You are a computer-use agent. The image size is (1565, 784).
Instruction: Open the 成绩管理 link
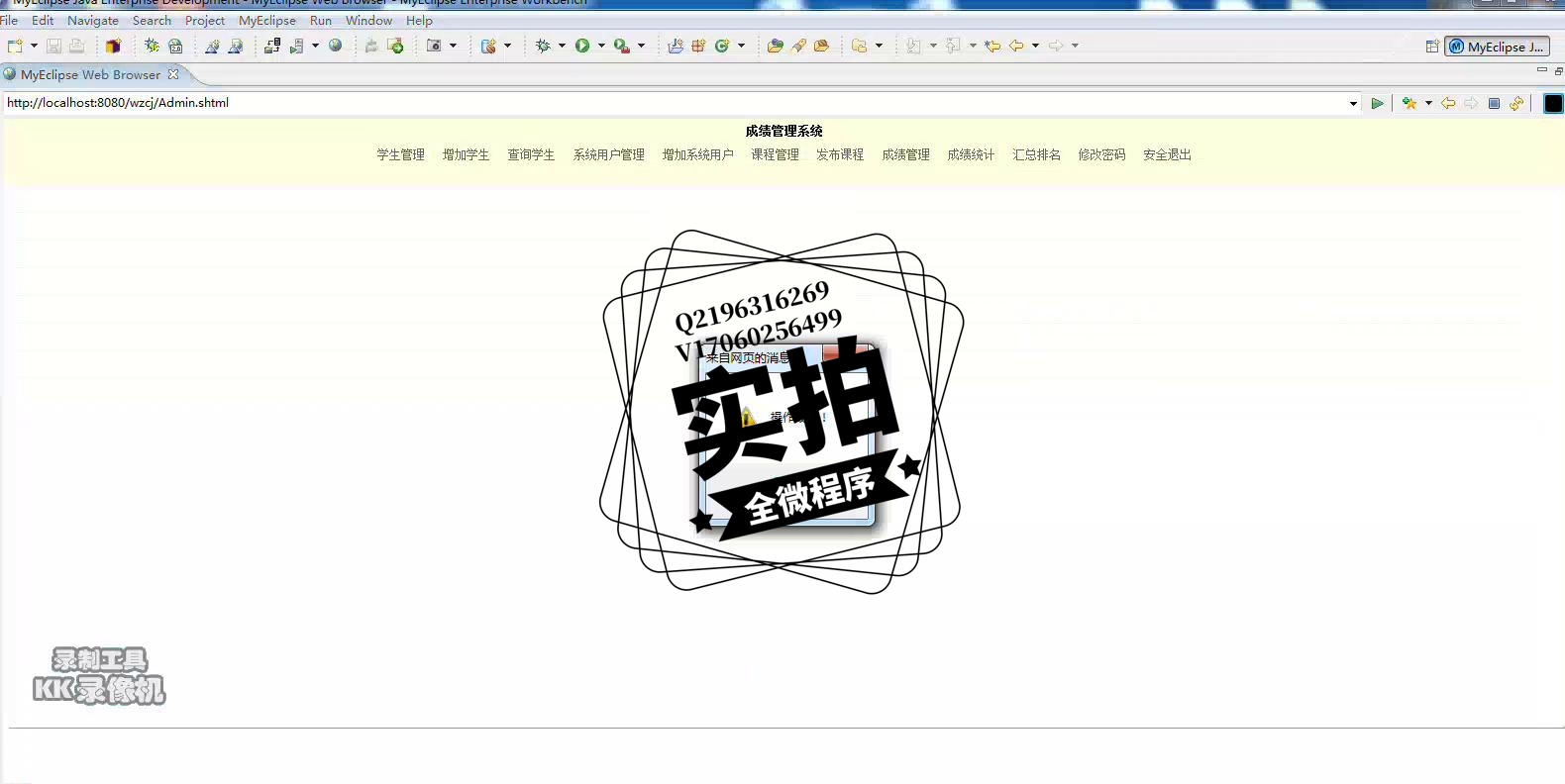[x=905, y=154]
